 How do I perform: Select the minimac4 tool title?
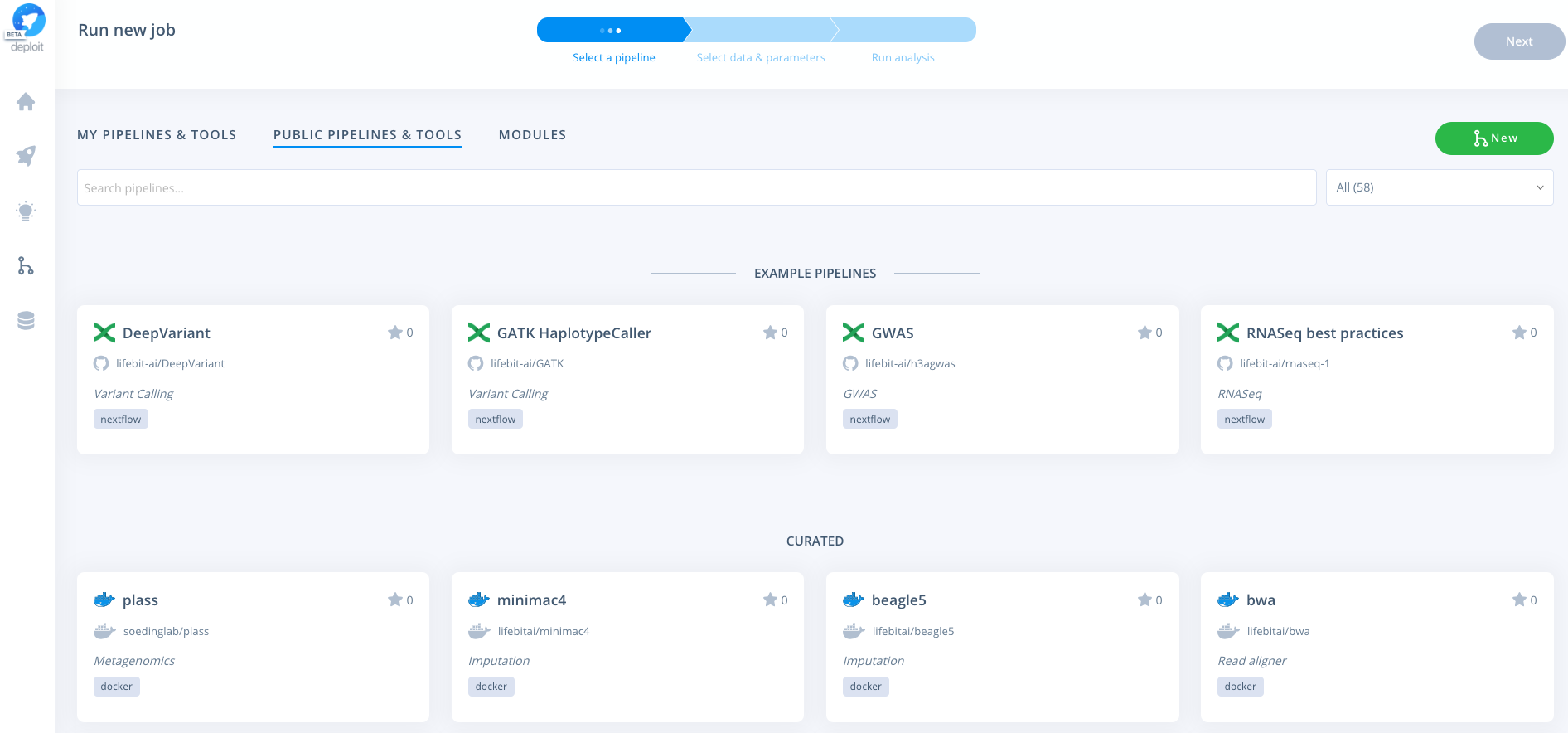click(x=531, y=600)
